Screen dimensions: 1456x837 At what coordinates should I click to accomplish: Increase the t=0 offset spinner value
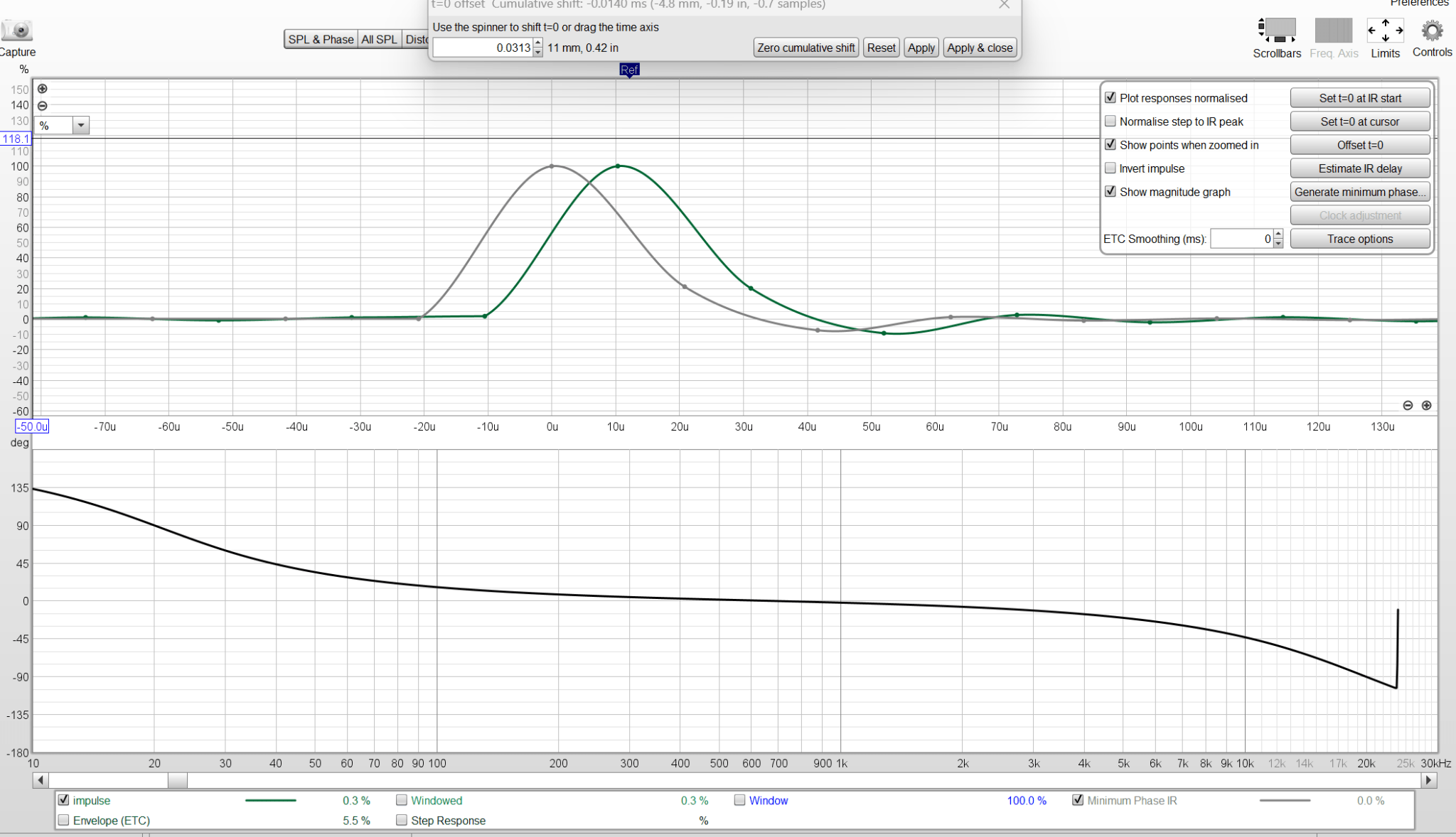pos(538,43)
